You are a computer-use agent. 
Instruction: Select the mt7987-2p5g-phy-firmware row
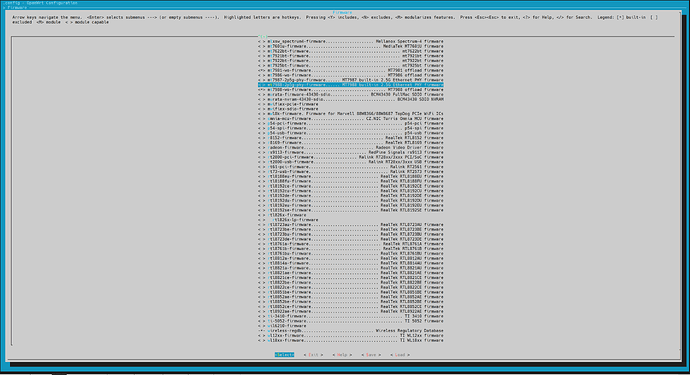pyautogui.click(x=351, y=80)
